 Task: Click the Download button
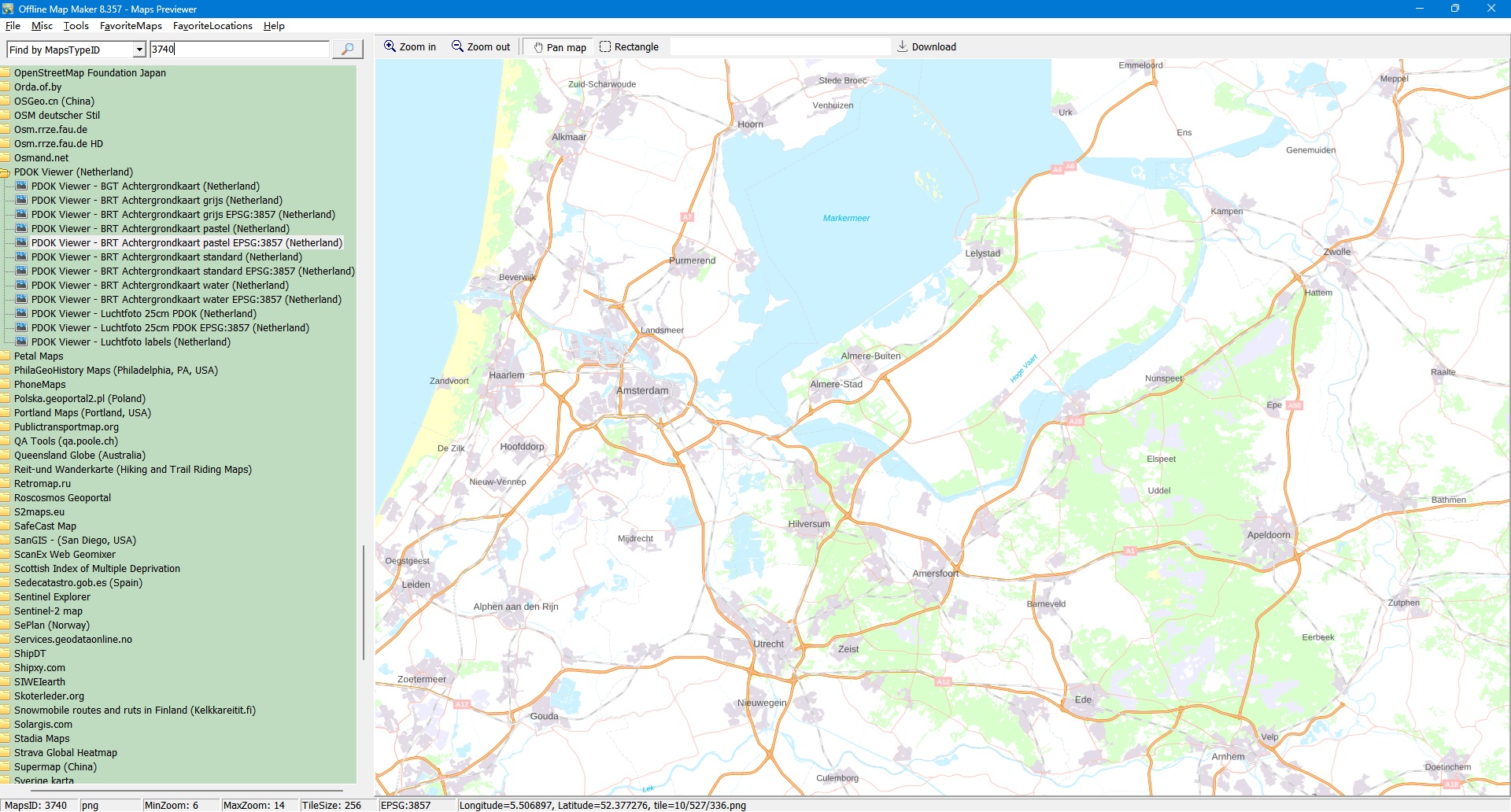926,47
